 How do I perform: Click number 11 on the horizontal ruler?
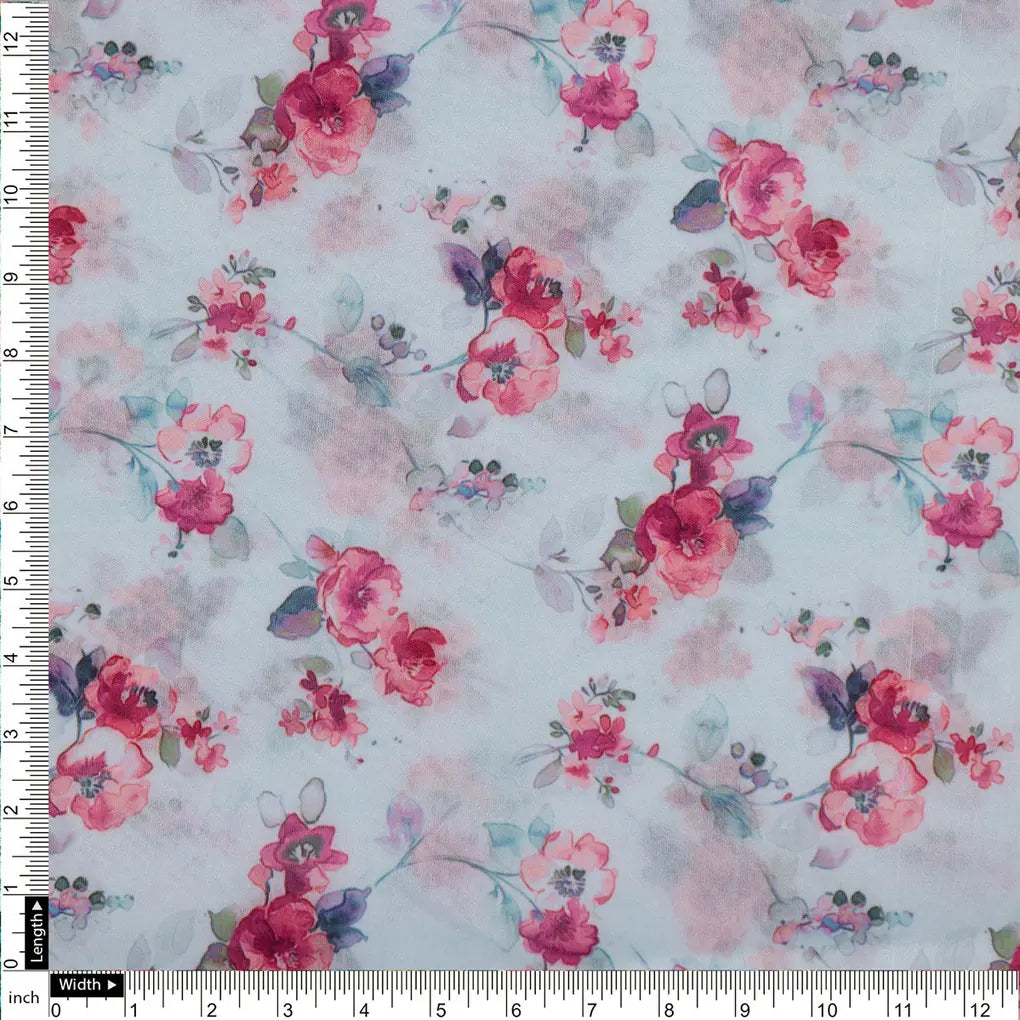click(902, 1009)
